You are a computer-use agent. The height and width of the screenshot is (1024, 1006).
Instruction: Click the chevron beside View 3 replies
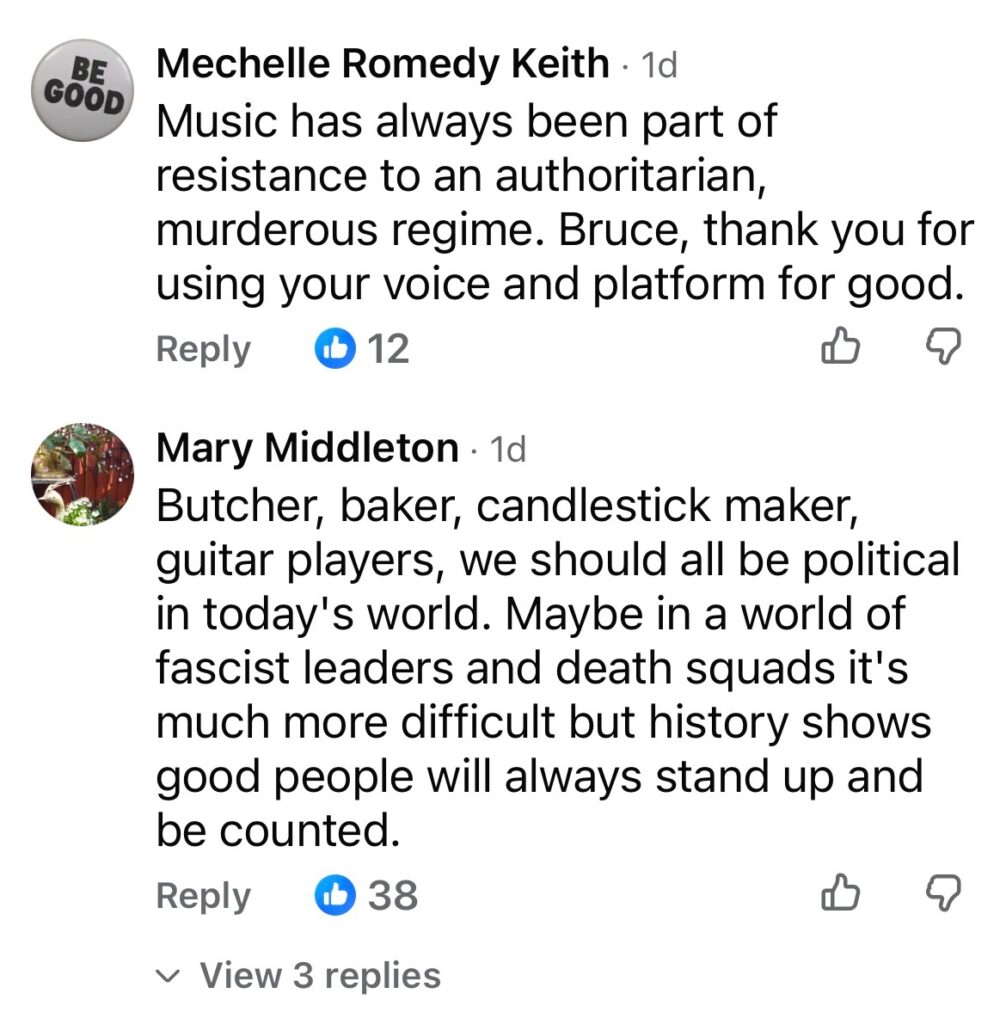point(171,976)
